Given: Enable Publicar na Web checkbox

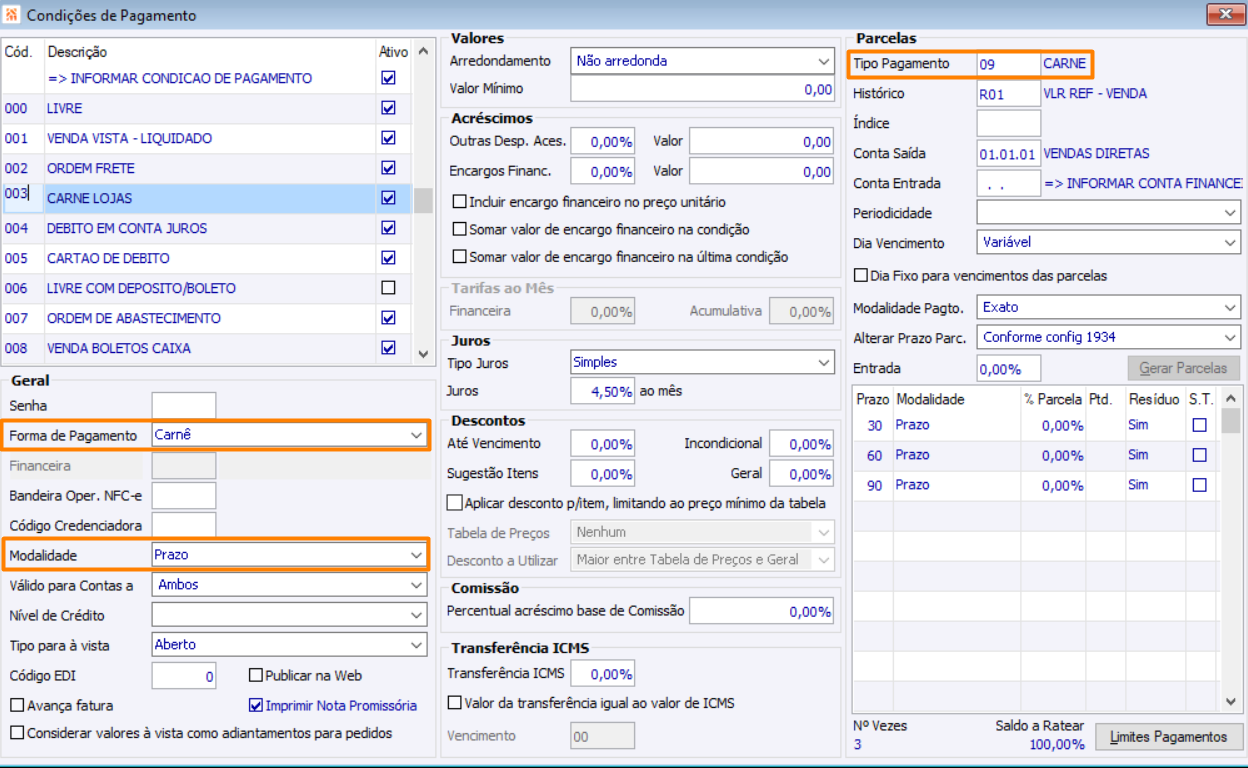Looking at the screenshot, I should [256, 676].
